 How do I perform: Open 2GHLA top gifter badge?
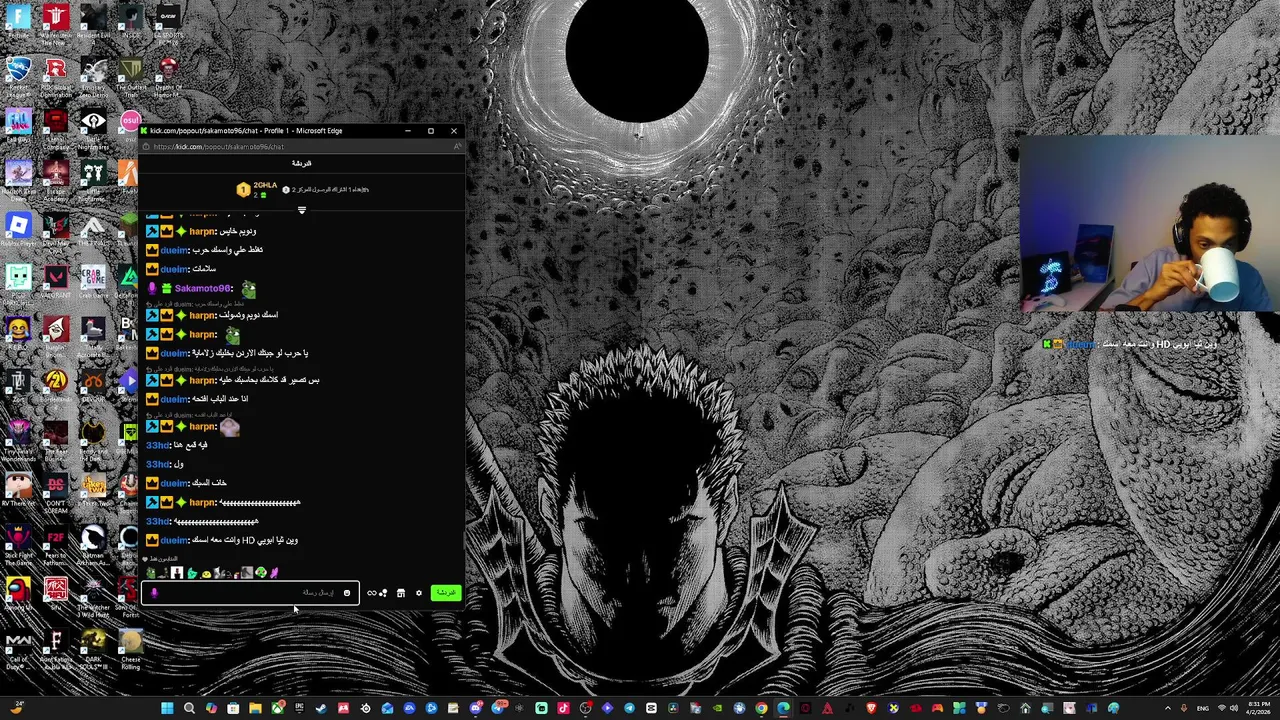[243, 189]
